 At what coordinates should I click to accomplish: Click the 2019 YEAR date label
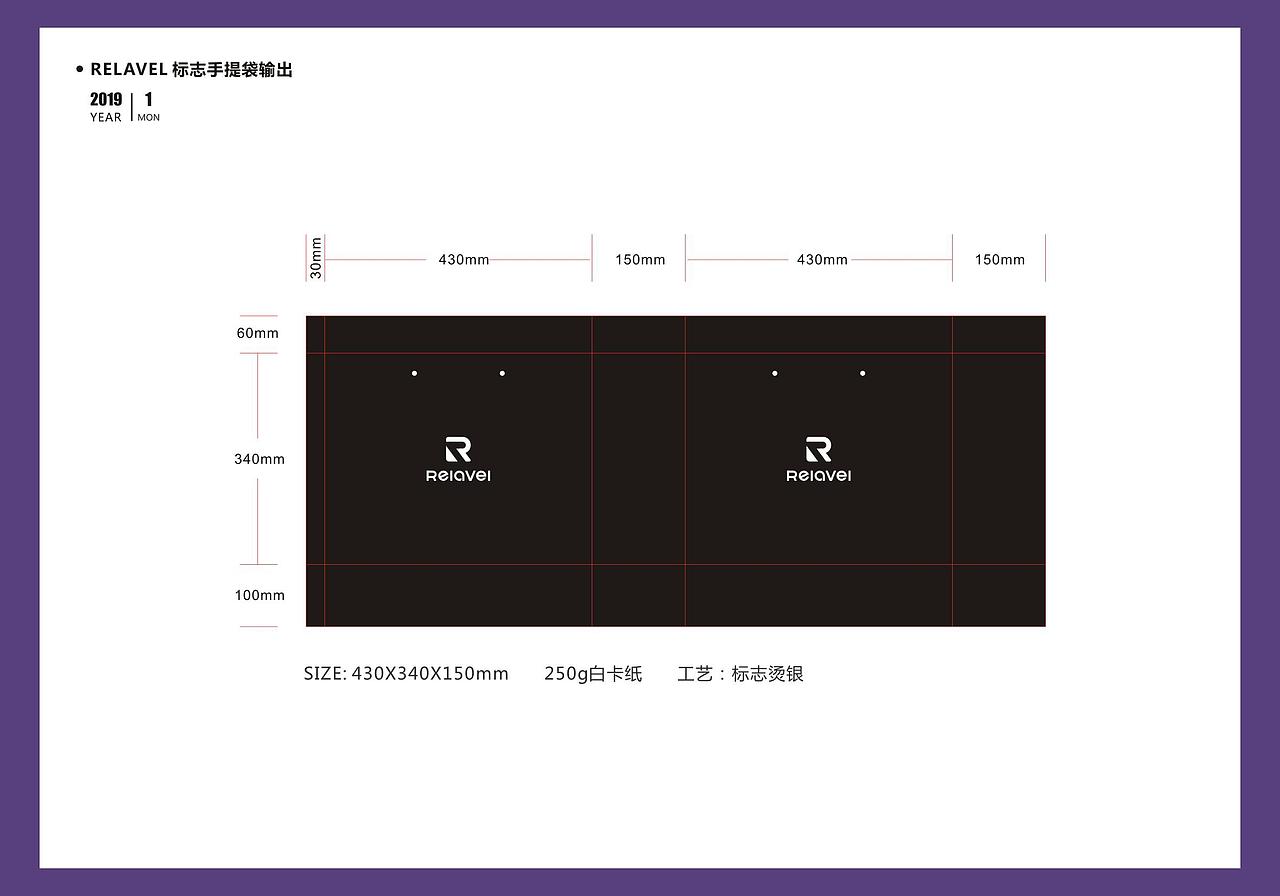tap(105, 105)
